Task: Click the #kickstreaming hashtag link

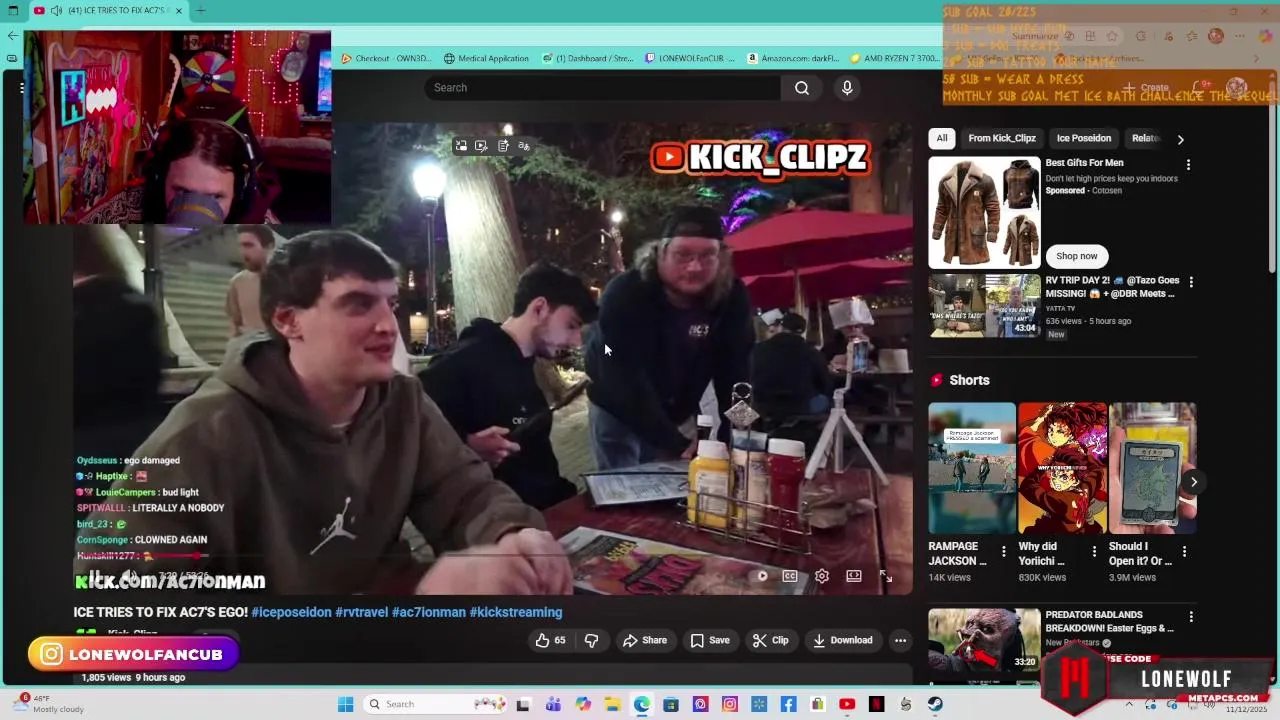Action: 516,612
